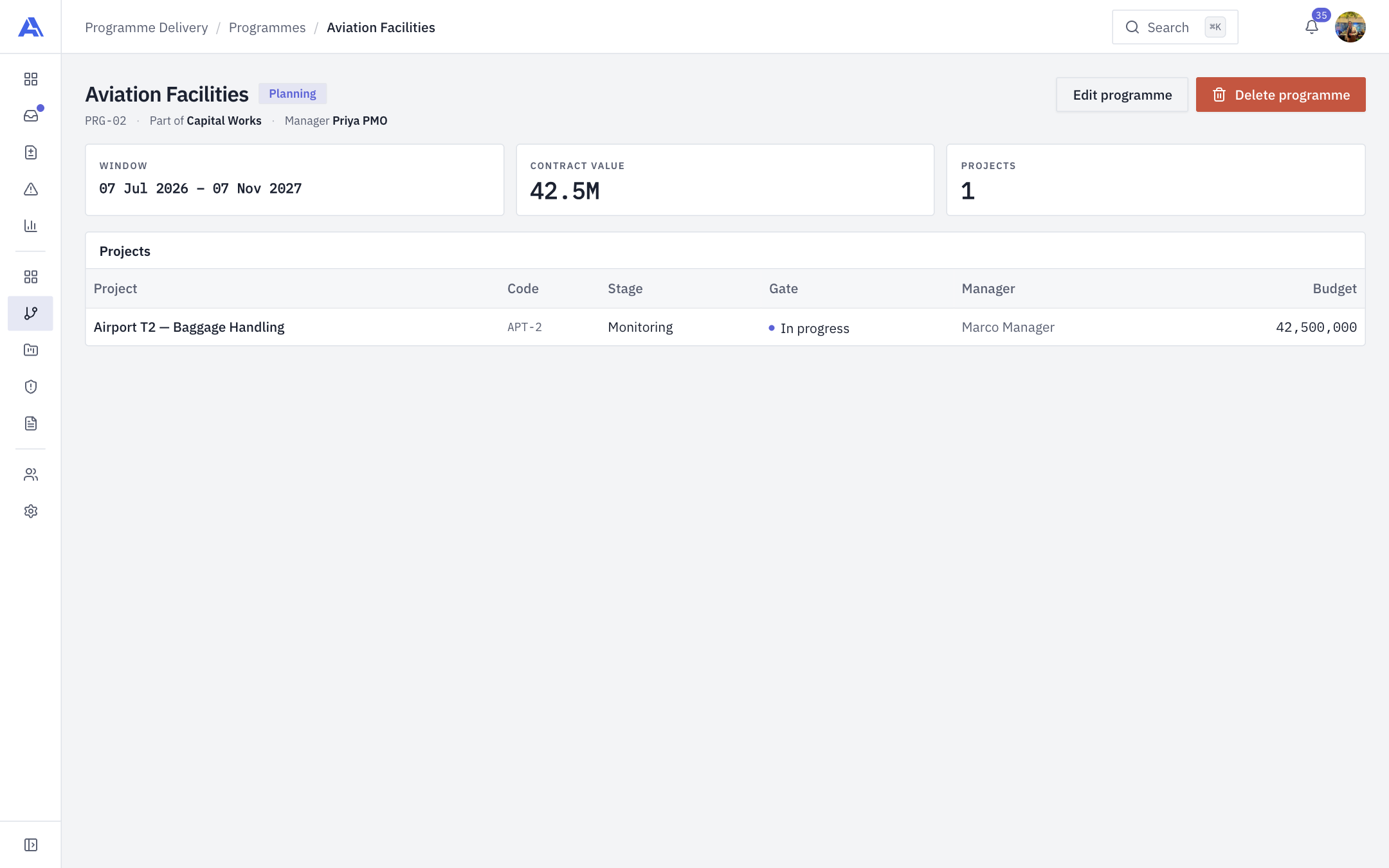
Task: Open the inbox icon with notification dot
Action: point(31,116)
